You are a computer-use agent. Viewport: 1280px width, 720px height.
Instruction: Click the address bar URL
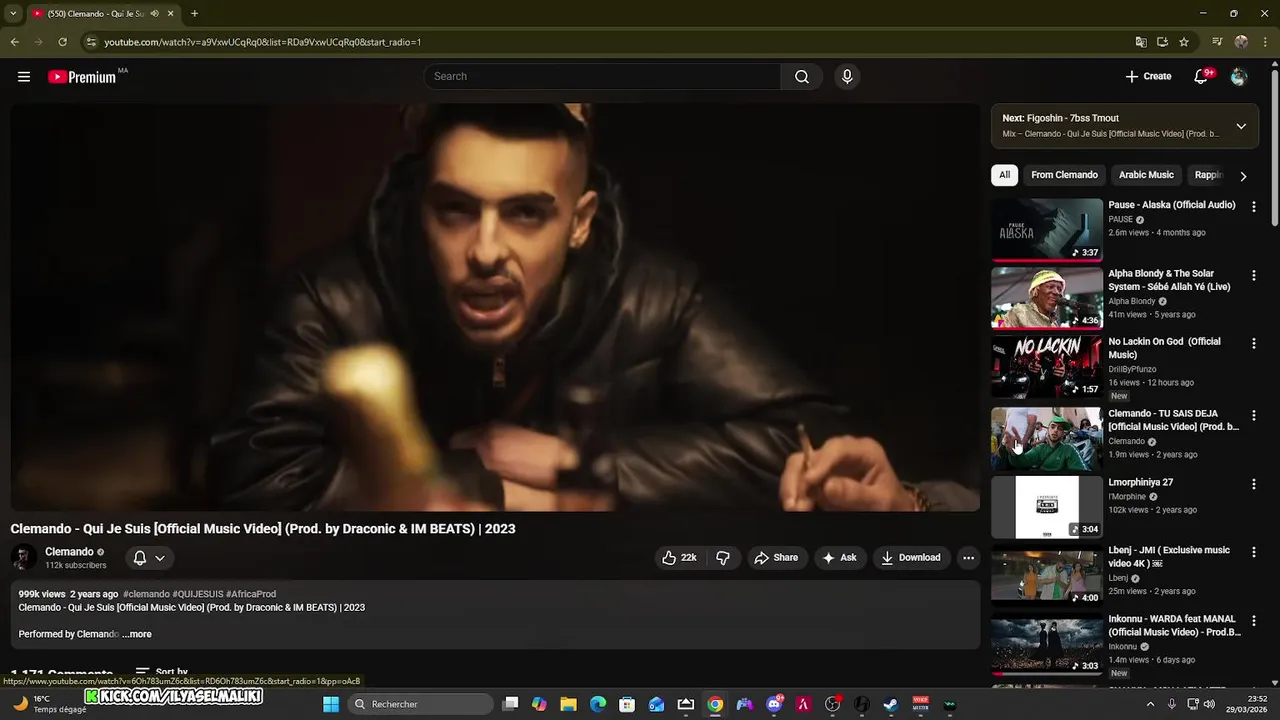[x=263, y=42]
